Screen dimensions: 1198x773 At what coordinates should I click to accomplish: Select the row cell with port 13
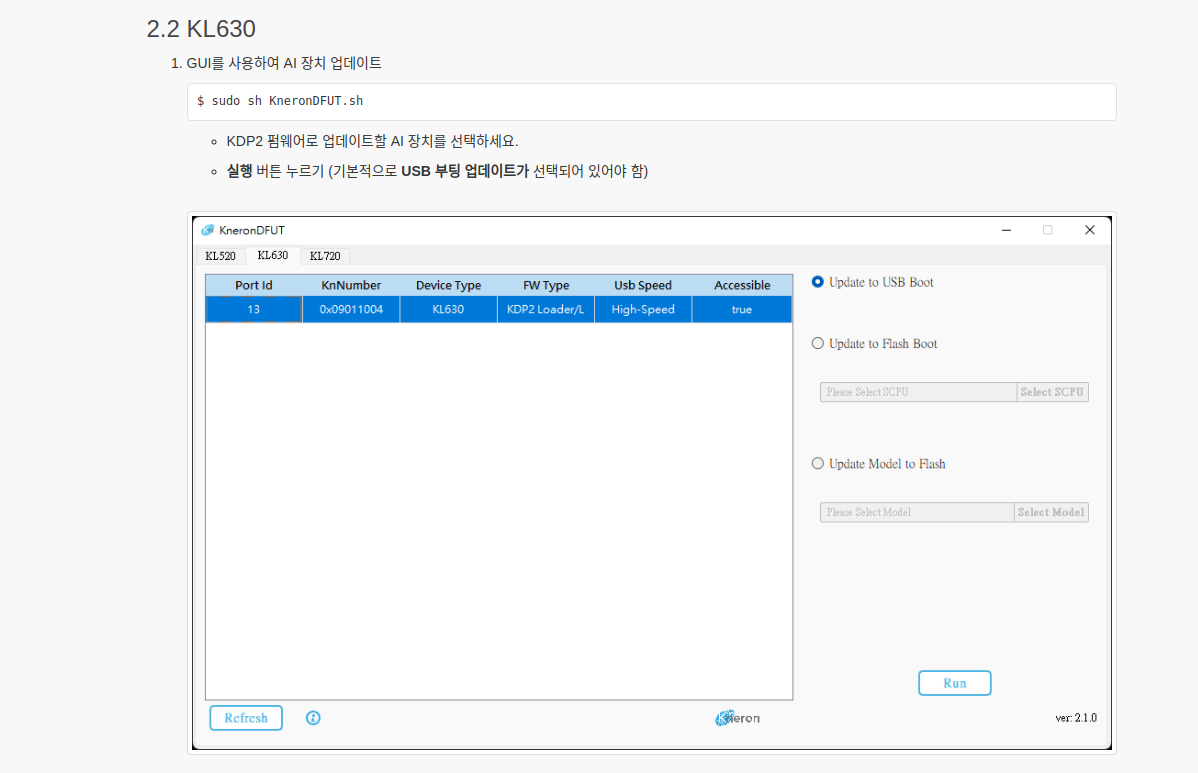[x=254, y=309]
